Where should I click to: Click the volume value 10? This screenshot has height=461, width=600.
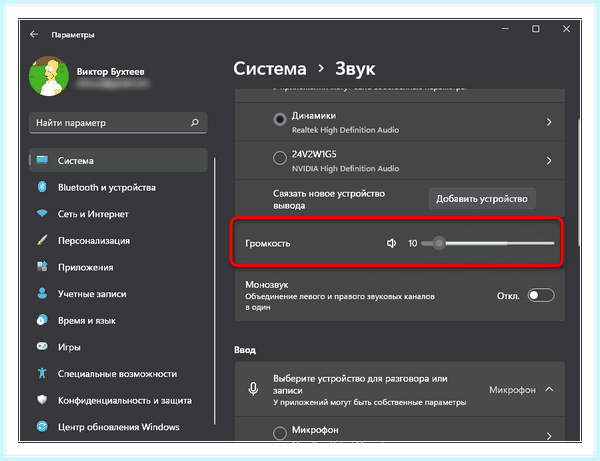coord(412,243)
